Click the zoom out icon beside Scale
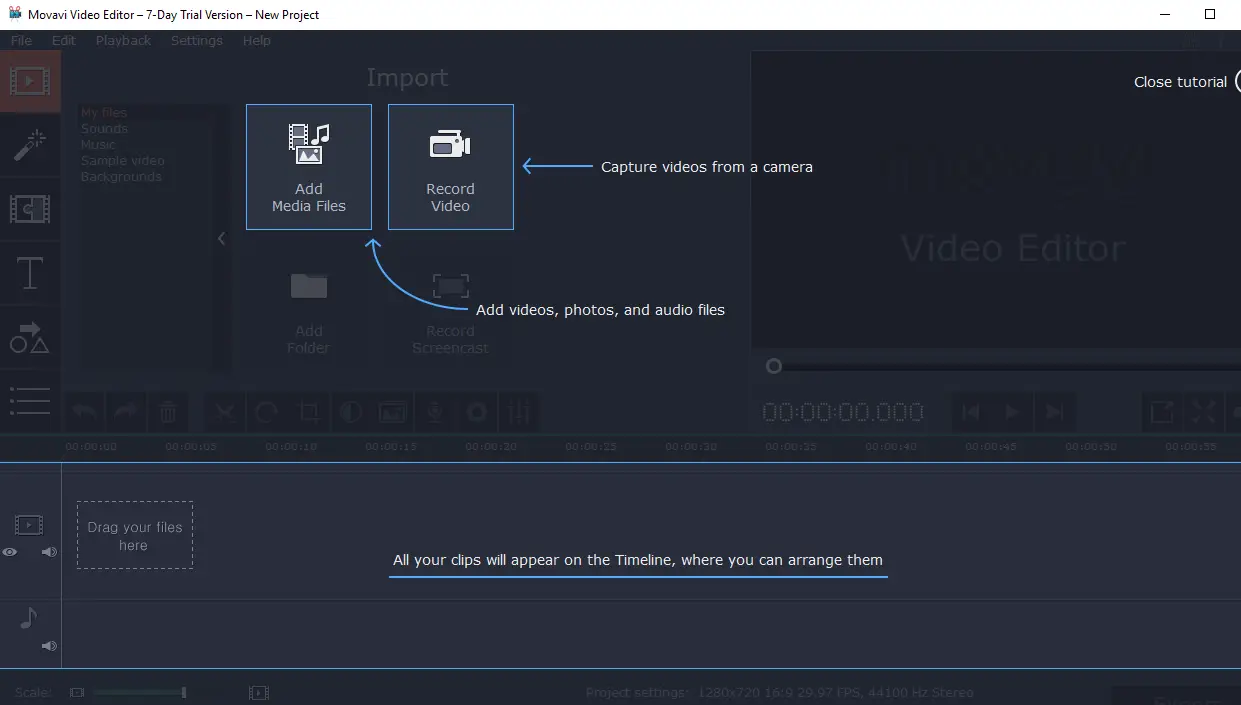The height and width of the screenshot is (705, 1241). (77, 692)
